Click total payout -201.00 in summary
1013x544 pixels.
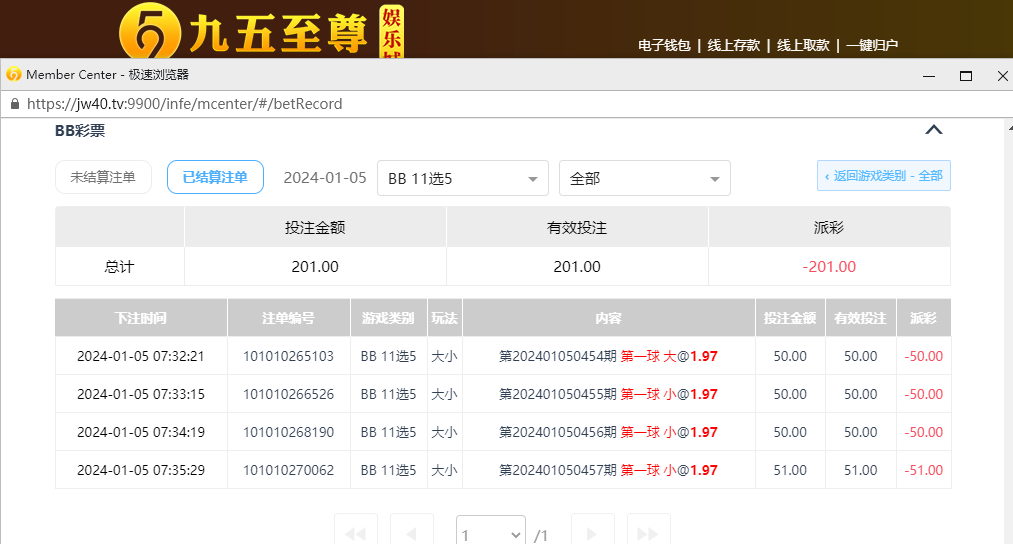829,267
